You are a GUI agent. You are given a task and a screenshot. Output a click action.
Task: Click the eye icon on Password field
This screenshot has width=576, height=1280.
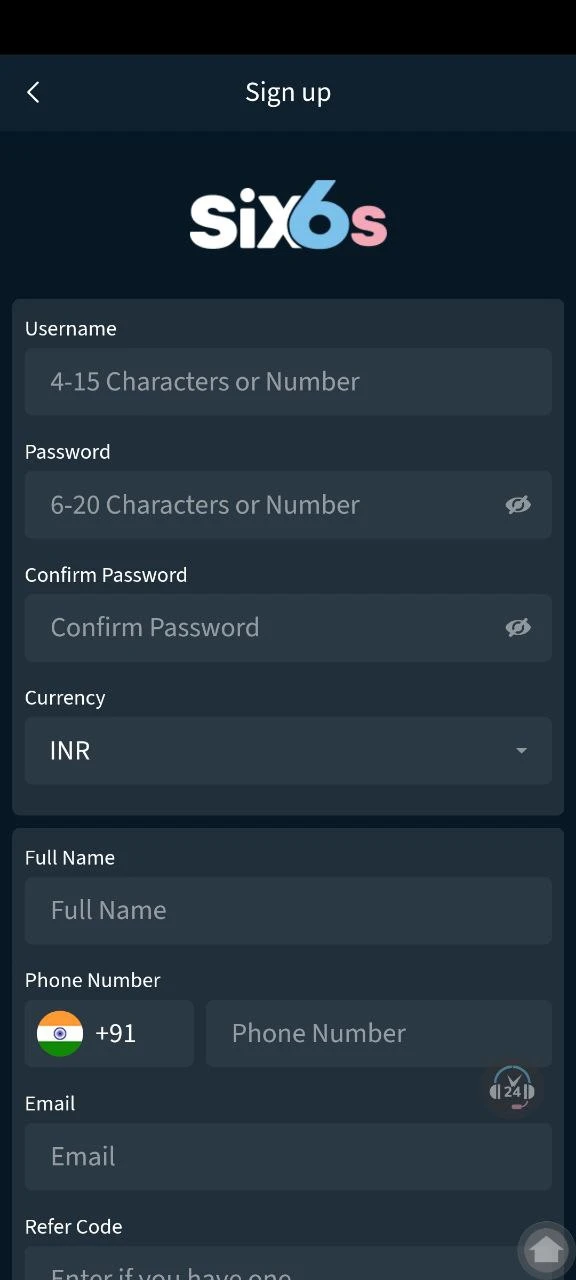(518, 505)
